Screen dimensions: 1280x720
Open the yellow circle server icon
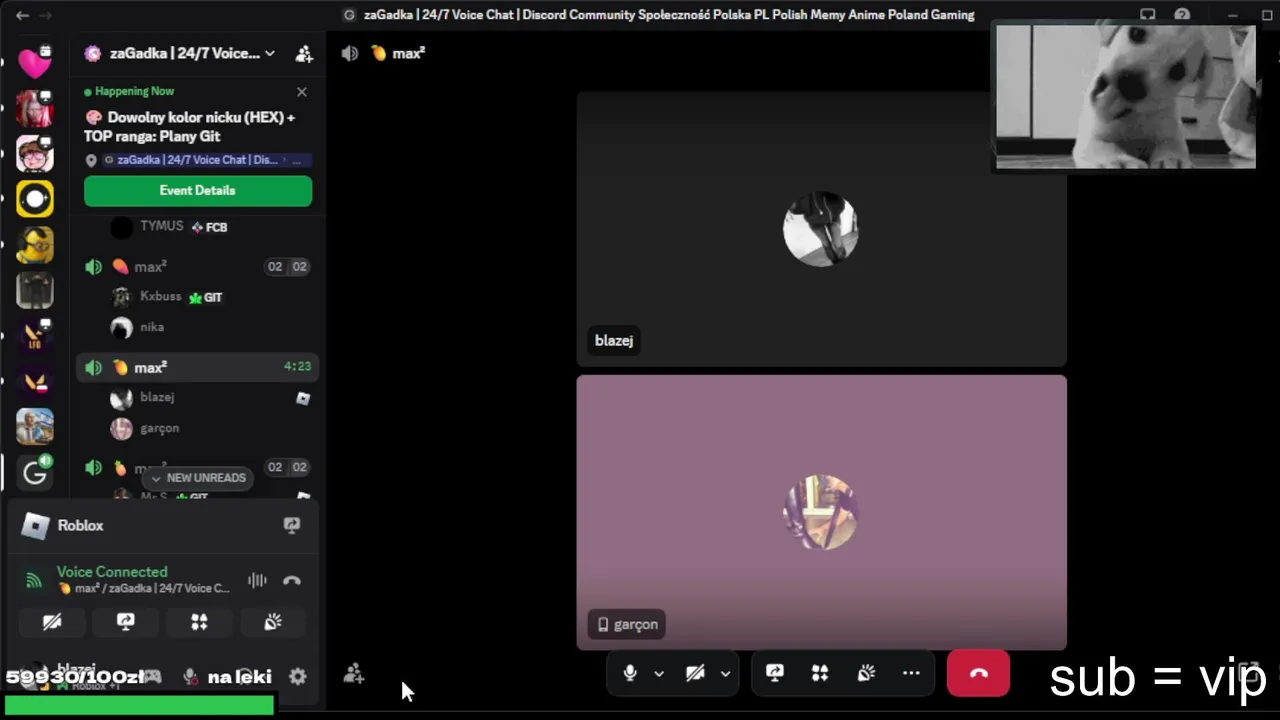tap(34, 199)
